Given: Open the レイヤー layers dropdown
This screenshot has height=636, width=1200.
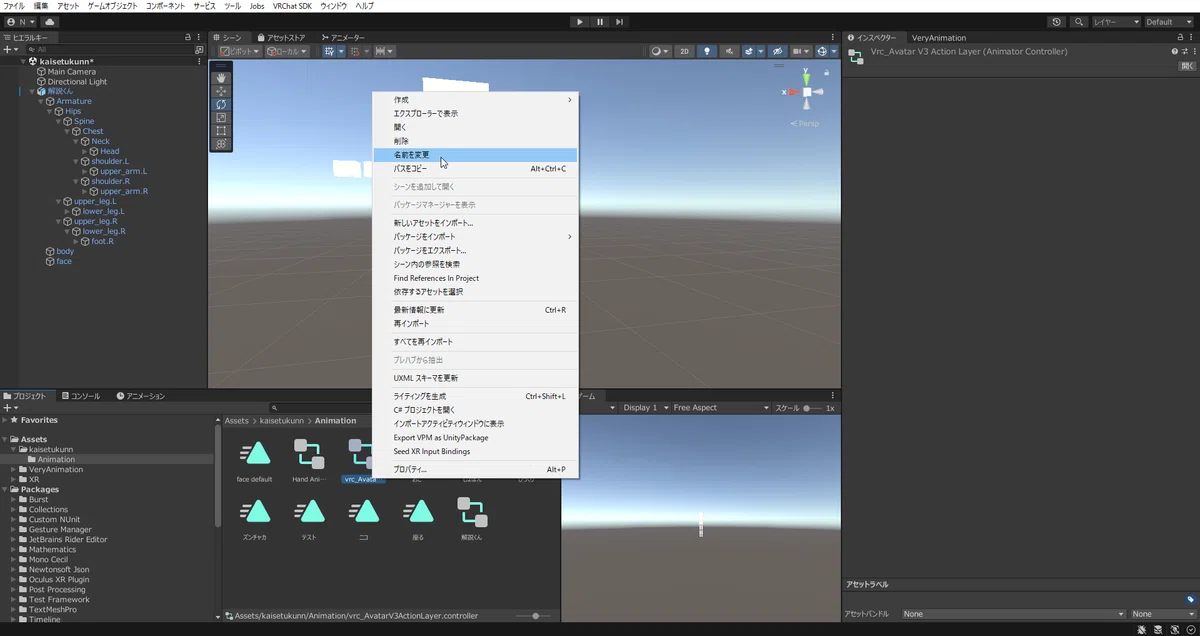Looking at the screenshot, I should [1116, 21].
